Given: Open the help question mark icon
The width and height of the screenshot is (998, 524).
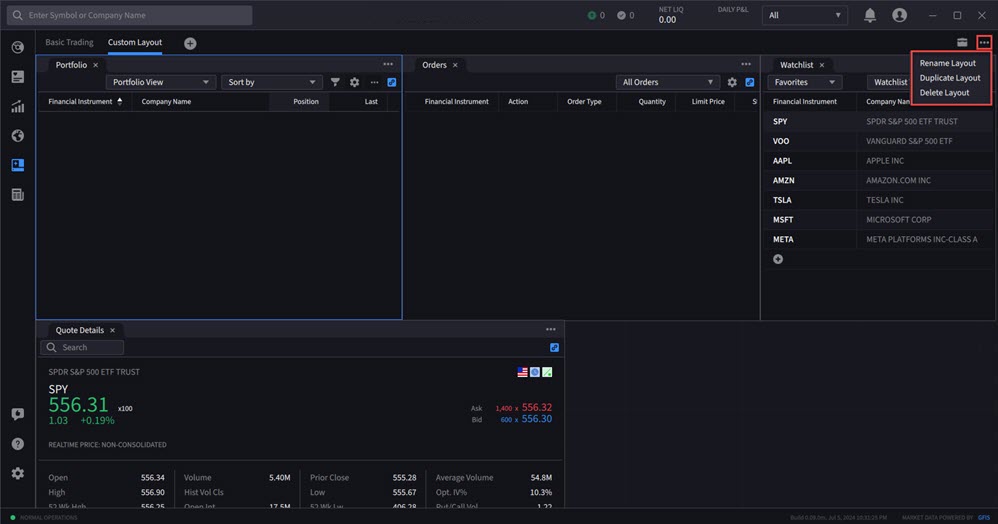Looking at the screenshot, I should (17, 444).
